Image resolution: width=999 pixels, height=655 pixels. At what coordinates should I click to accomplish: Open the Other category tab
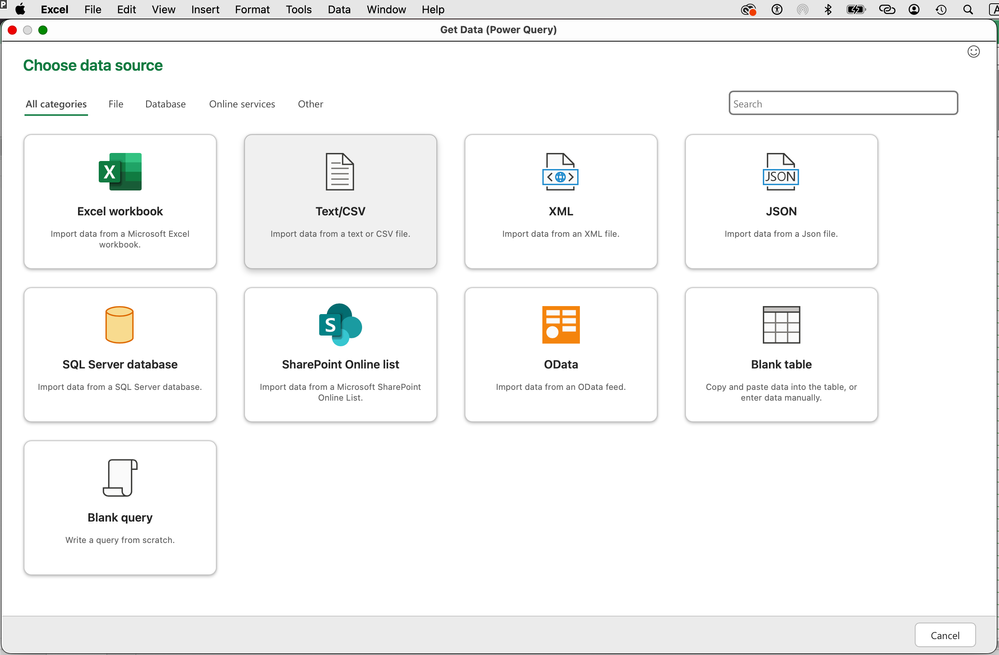click(x=310, y=103)
